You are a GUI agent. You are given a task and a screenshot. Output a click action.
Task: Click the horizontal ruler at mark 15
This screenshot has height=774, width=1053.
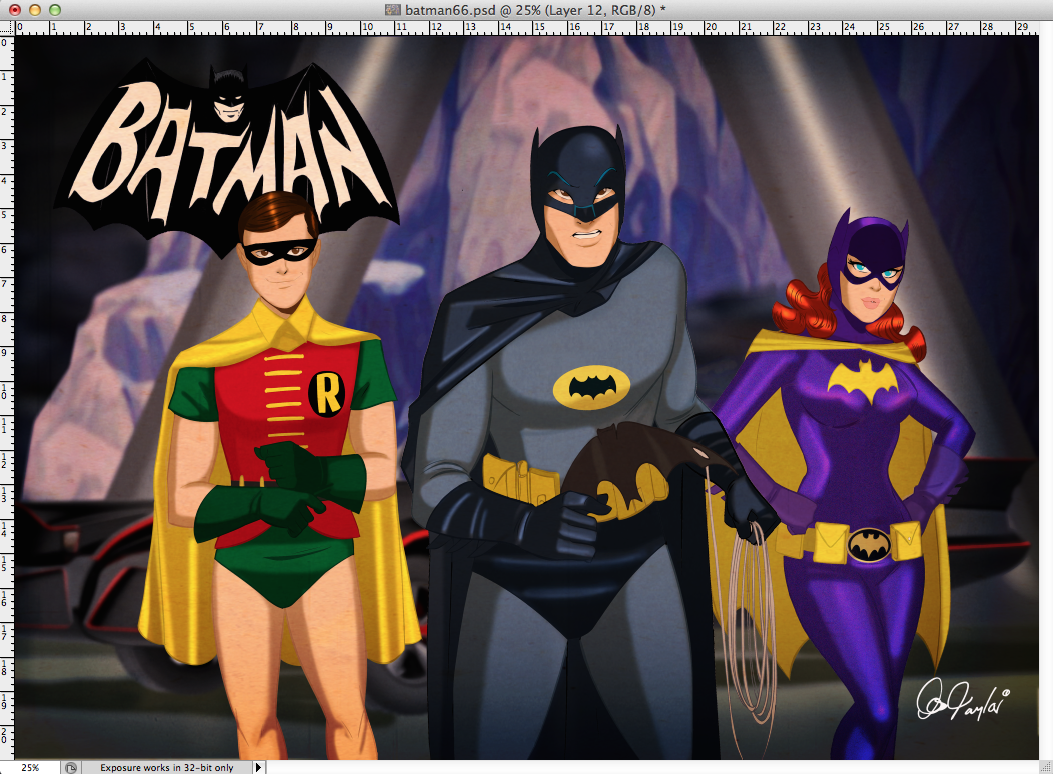(x=540, y=28)
